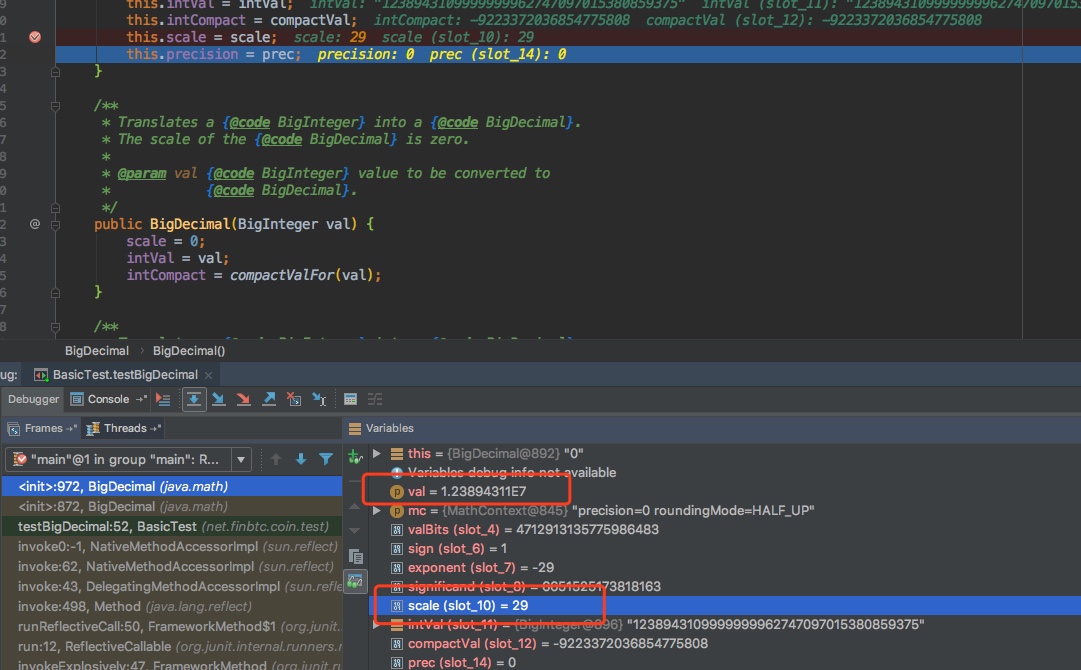
Task: Close the BasicTest.testBigDecimal debug tab
Action: tap(208, 376)
